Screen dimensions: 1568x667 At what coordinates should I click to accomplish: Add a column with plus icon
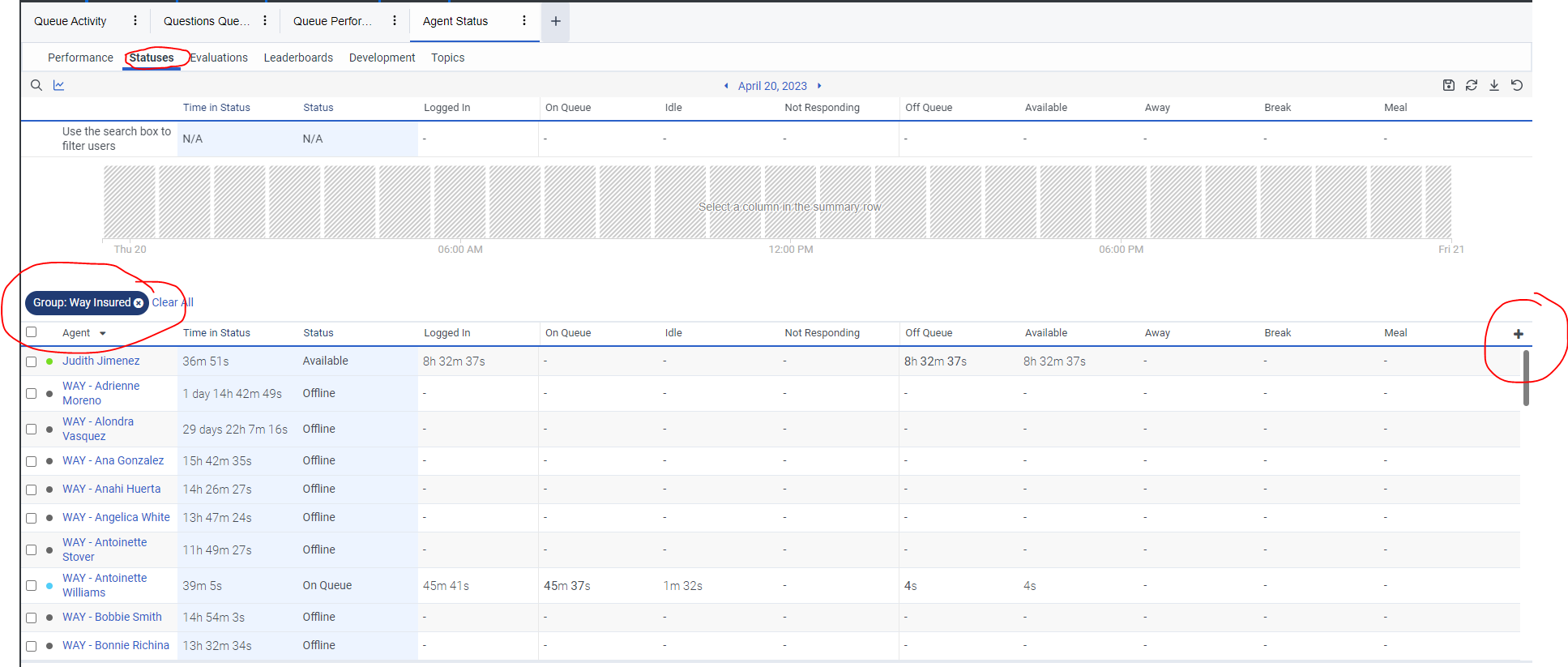tap(1518, 334)
